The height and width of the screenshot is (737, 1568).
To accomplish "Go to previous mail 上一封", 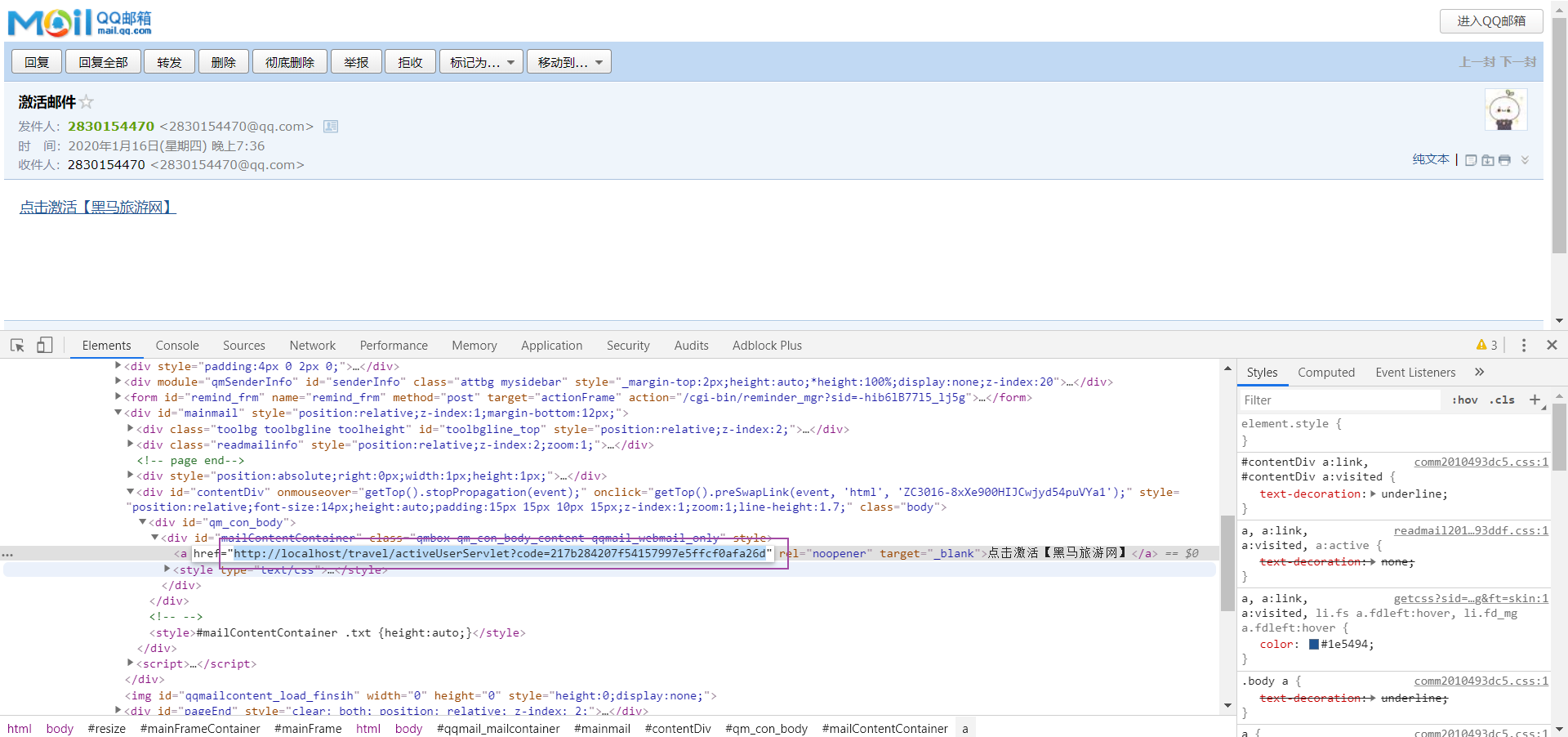I will click(1478, 62).
